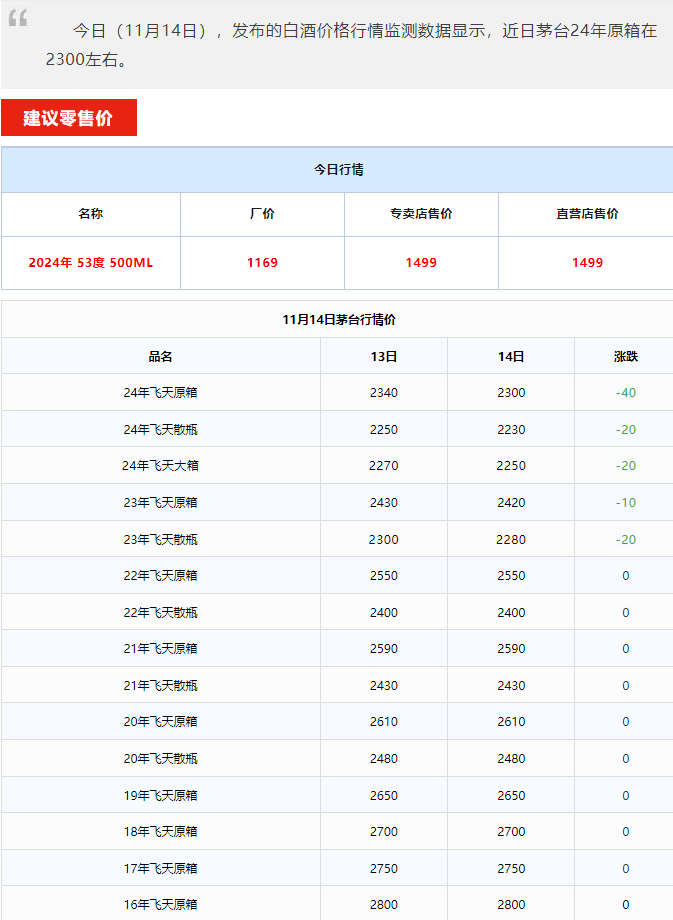The width and height of the screenshot is (673, 920).
Task: Click the red 建议零售价 banner
Action: [x=68, y=118]
